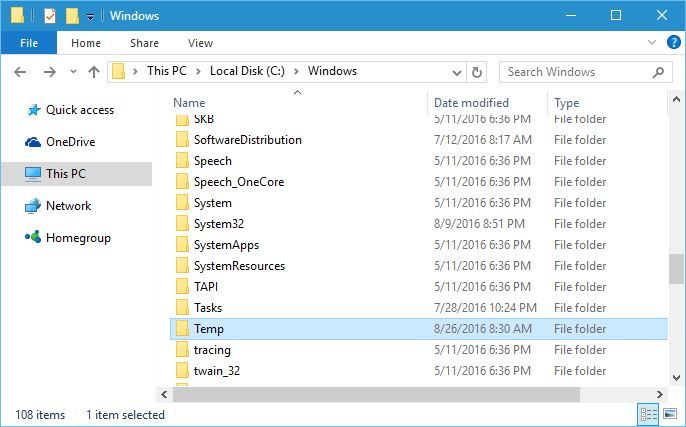Select This PC in the navigation pane

(77, 174)
